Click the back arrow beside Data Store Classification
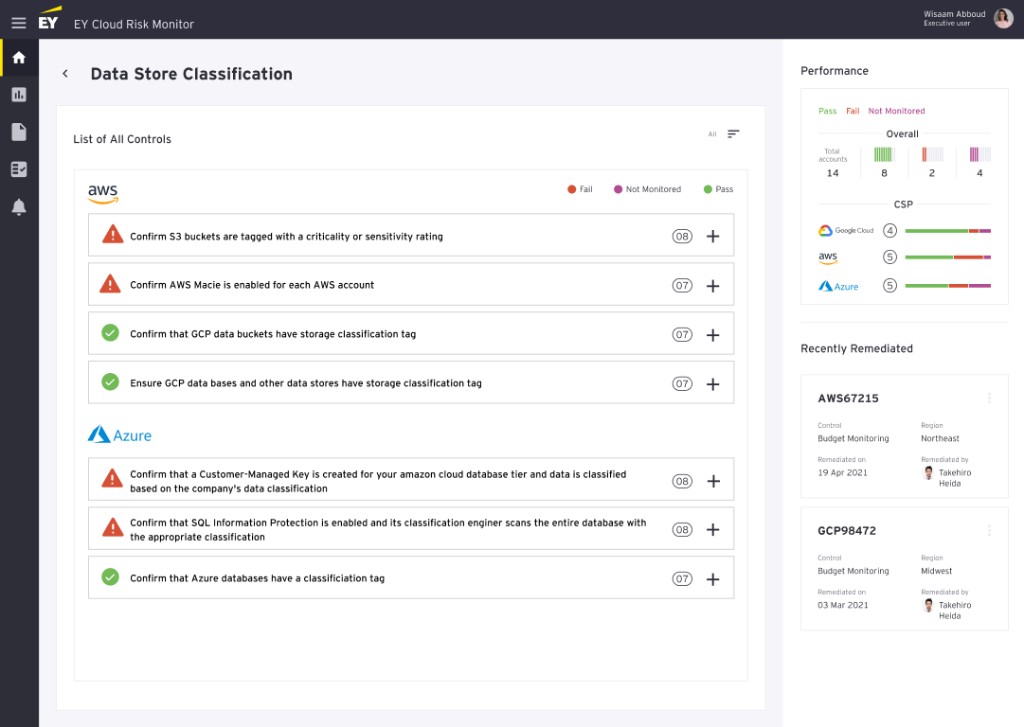 (65, 73)
